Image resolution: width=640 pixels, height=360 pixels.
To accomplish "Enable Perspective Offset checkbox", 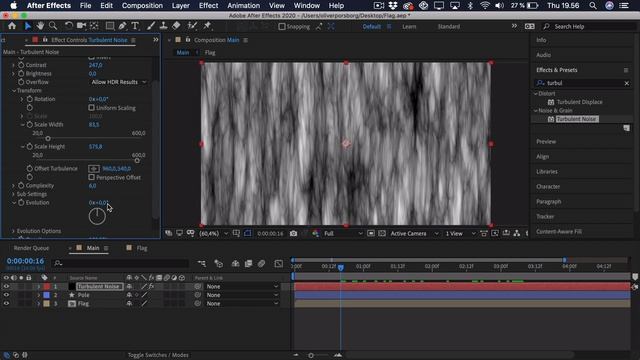I will pos(91,177).
